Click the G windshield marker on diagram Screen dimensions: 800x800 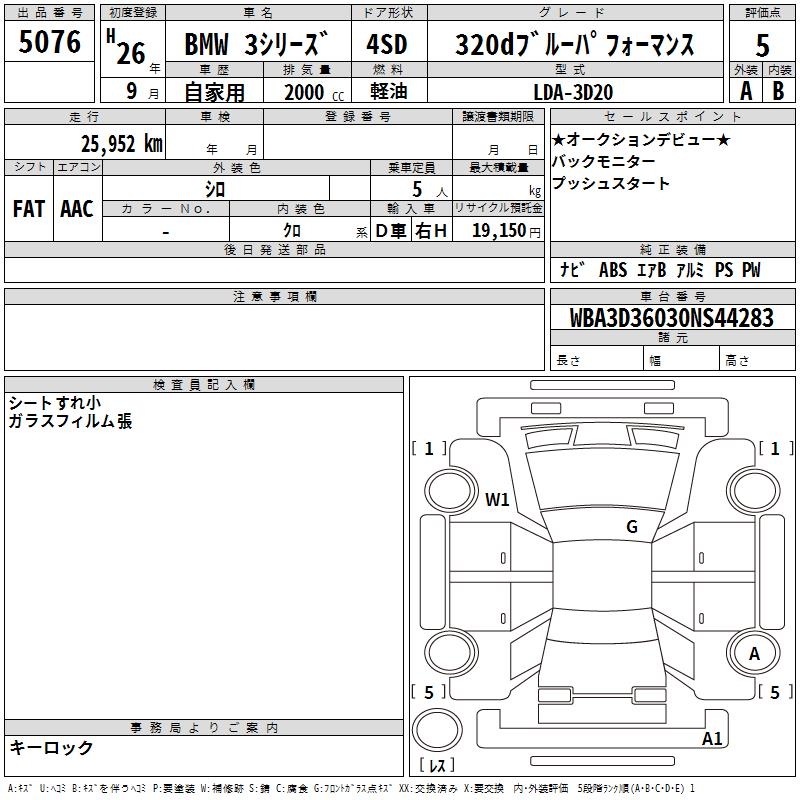631,527
